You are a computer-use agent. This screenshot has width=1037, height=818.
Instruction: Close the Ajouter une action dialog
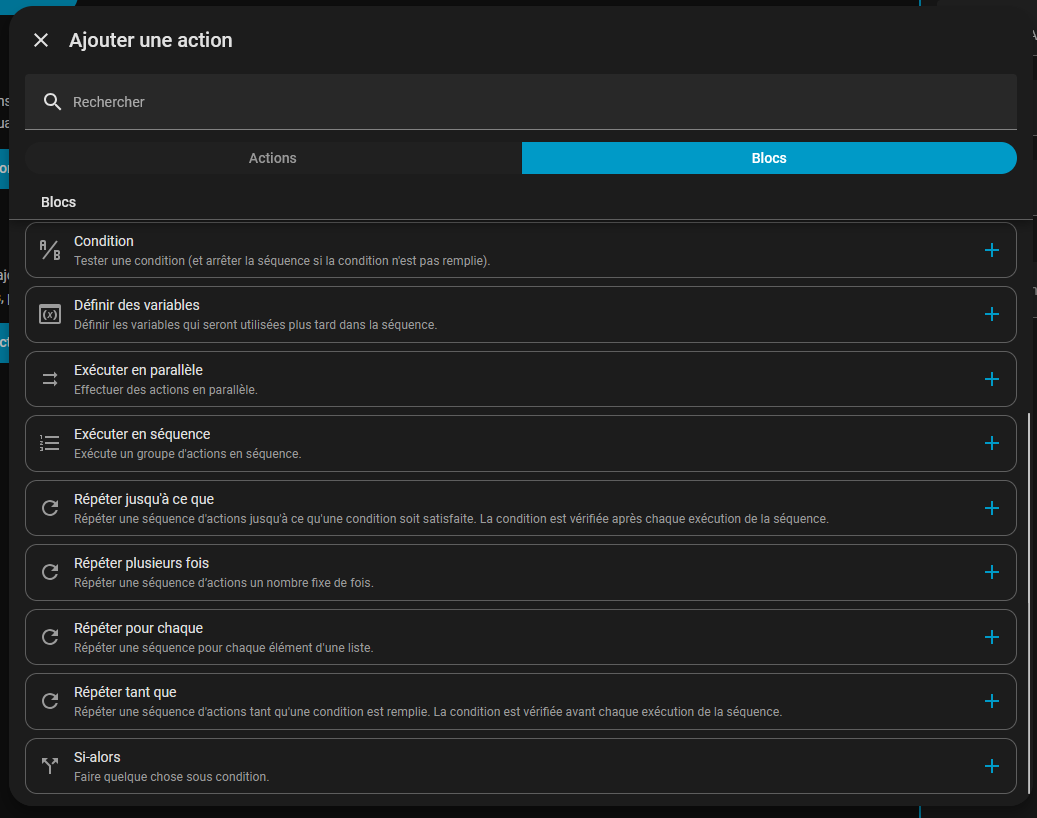coord(41,40)
